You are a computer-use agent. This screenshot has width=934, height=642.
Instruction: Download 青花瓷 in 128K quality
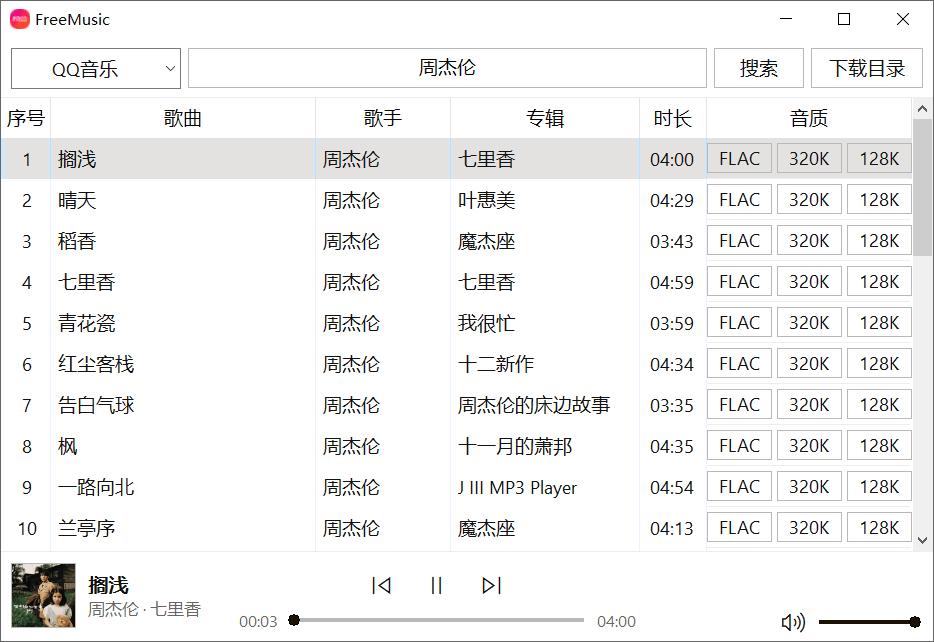879,323
